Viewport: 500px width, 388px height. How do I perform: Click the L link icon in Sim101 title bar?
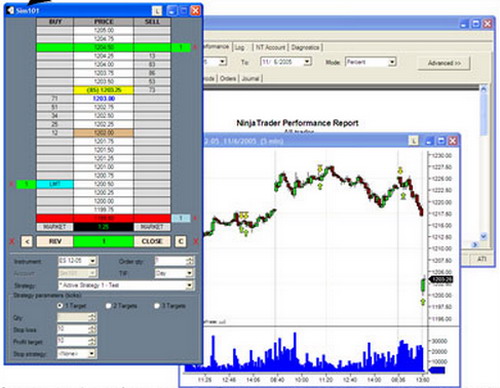(157, 11)
